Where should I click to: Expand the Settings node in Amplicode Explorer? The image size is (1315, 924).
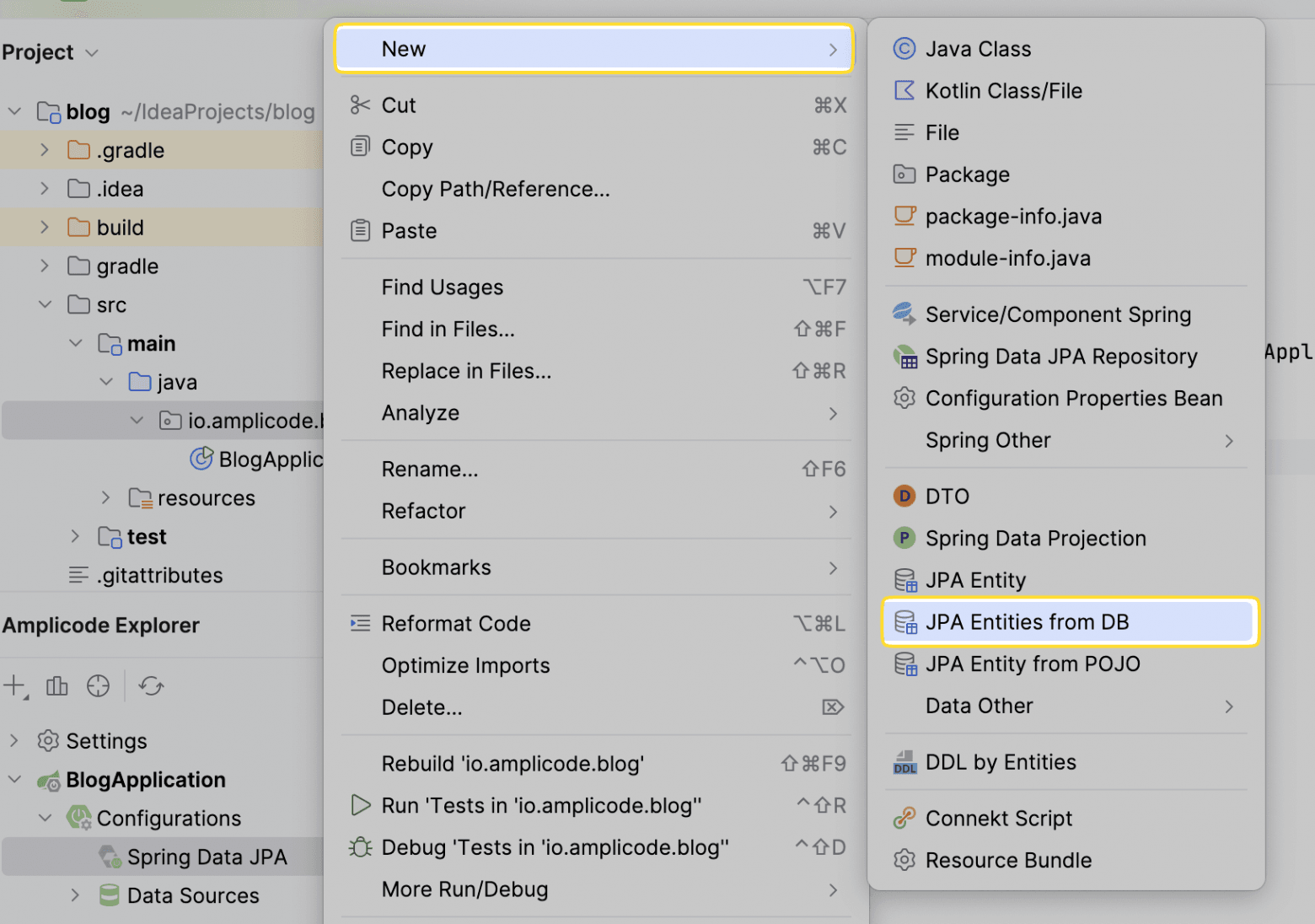point(13,740)
